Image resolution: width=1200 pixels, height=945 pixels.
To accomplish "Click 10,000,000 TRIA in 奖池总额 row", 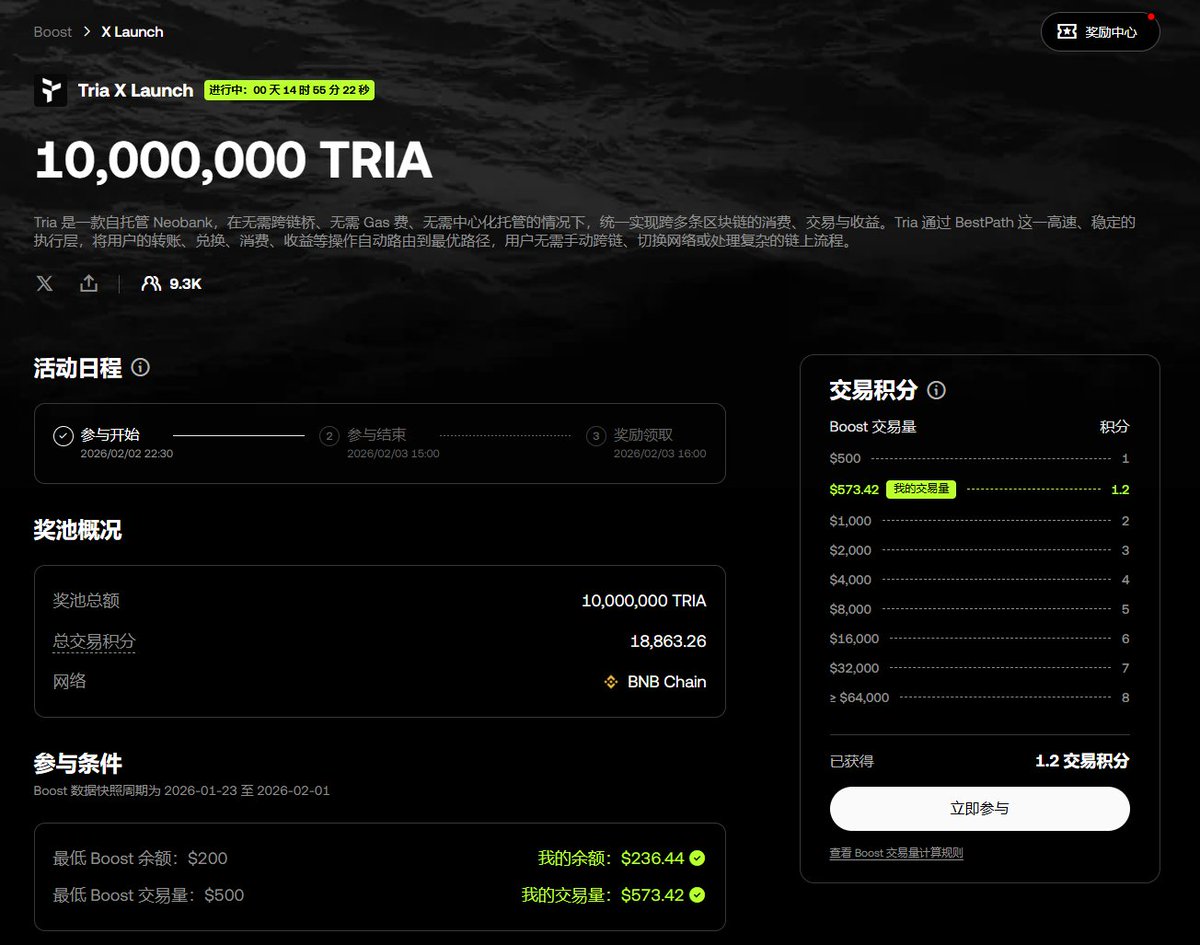I will coord(644,601).
